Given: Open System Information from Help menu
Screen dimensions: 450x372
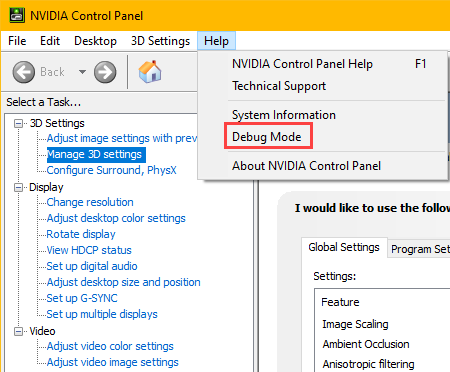Looking at the screenshot, I should pyautogui.click(x=284, y=115).
